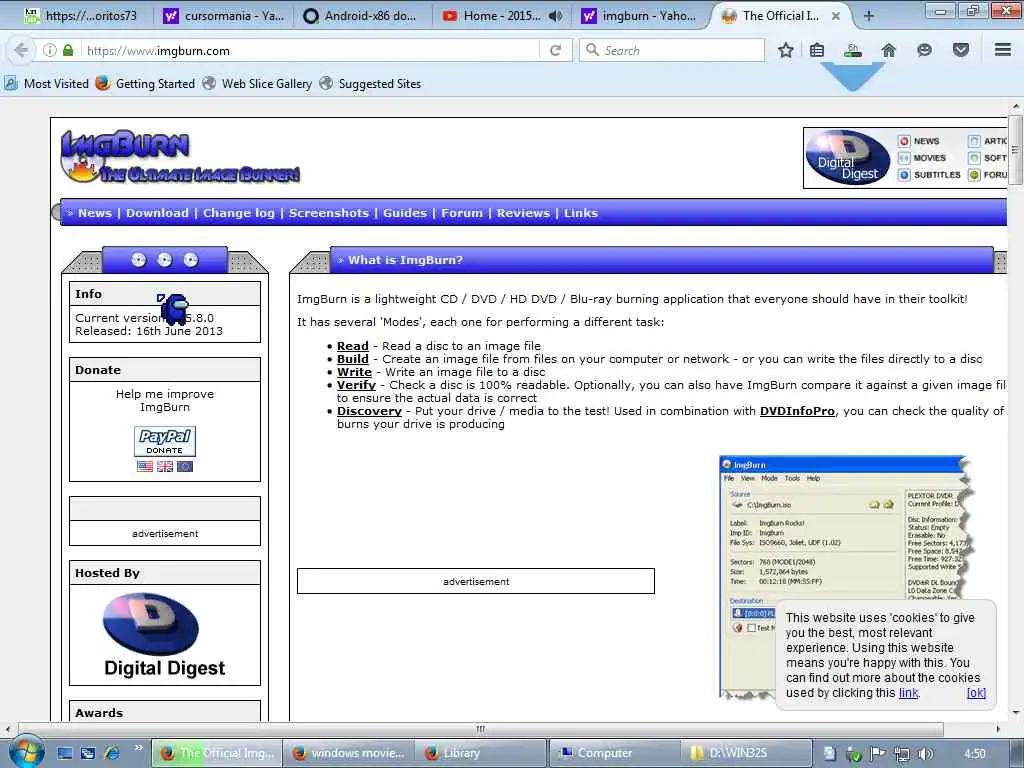This screenshot has width=1024, height=768.
Task: Switch to the Android-x86 download tab
Action: tap(360, 16)
